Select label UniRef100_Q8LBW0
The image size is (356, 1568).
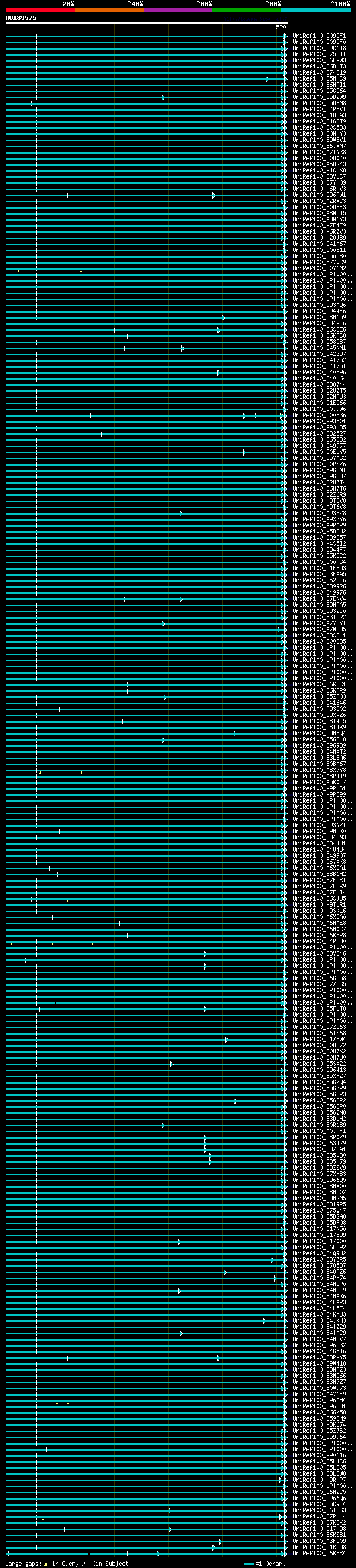319,1473
